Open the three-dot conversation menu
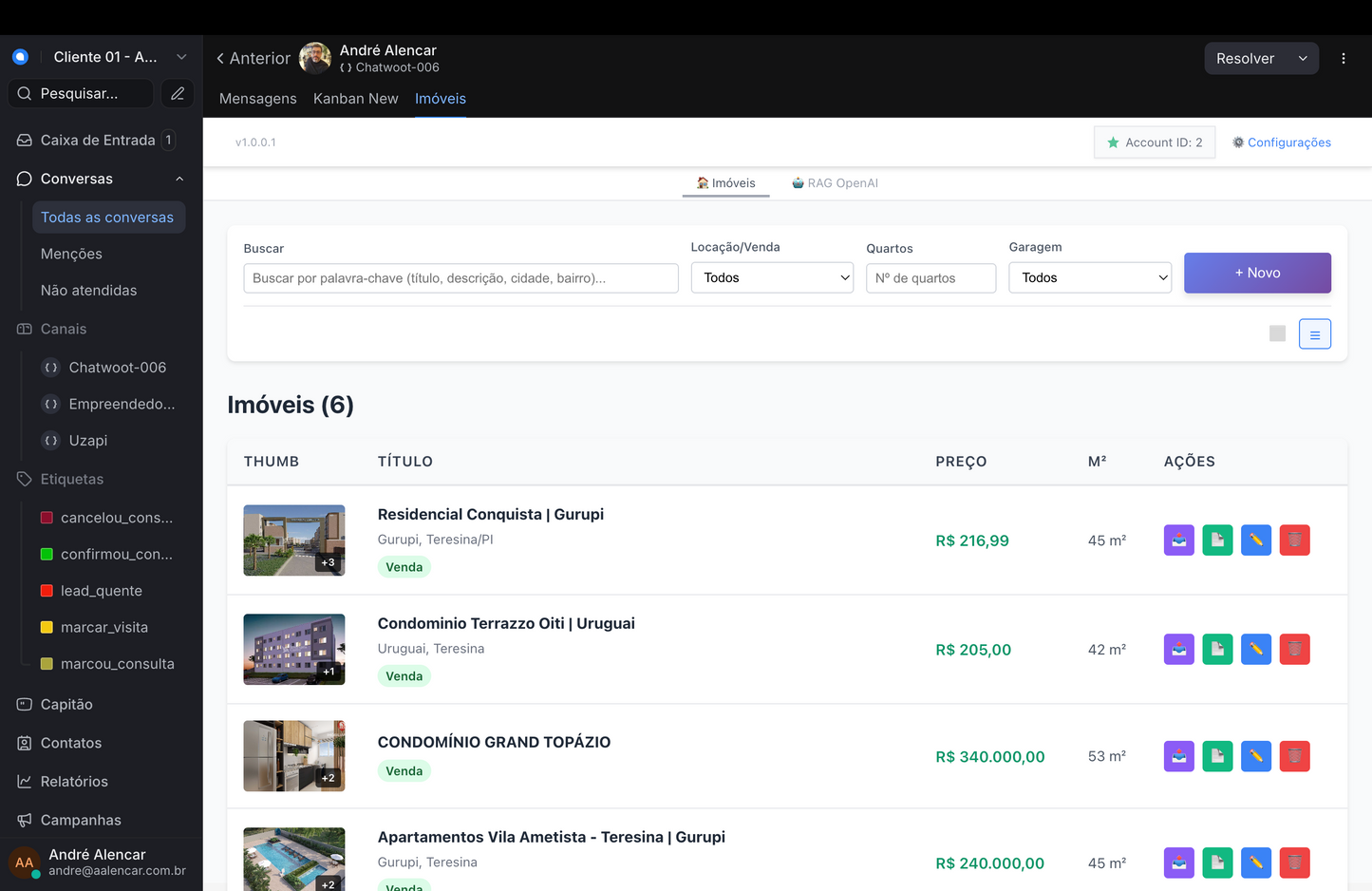Image resolution: width=1372 pixels, height=891 pixels. [x=1344, y=58]
